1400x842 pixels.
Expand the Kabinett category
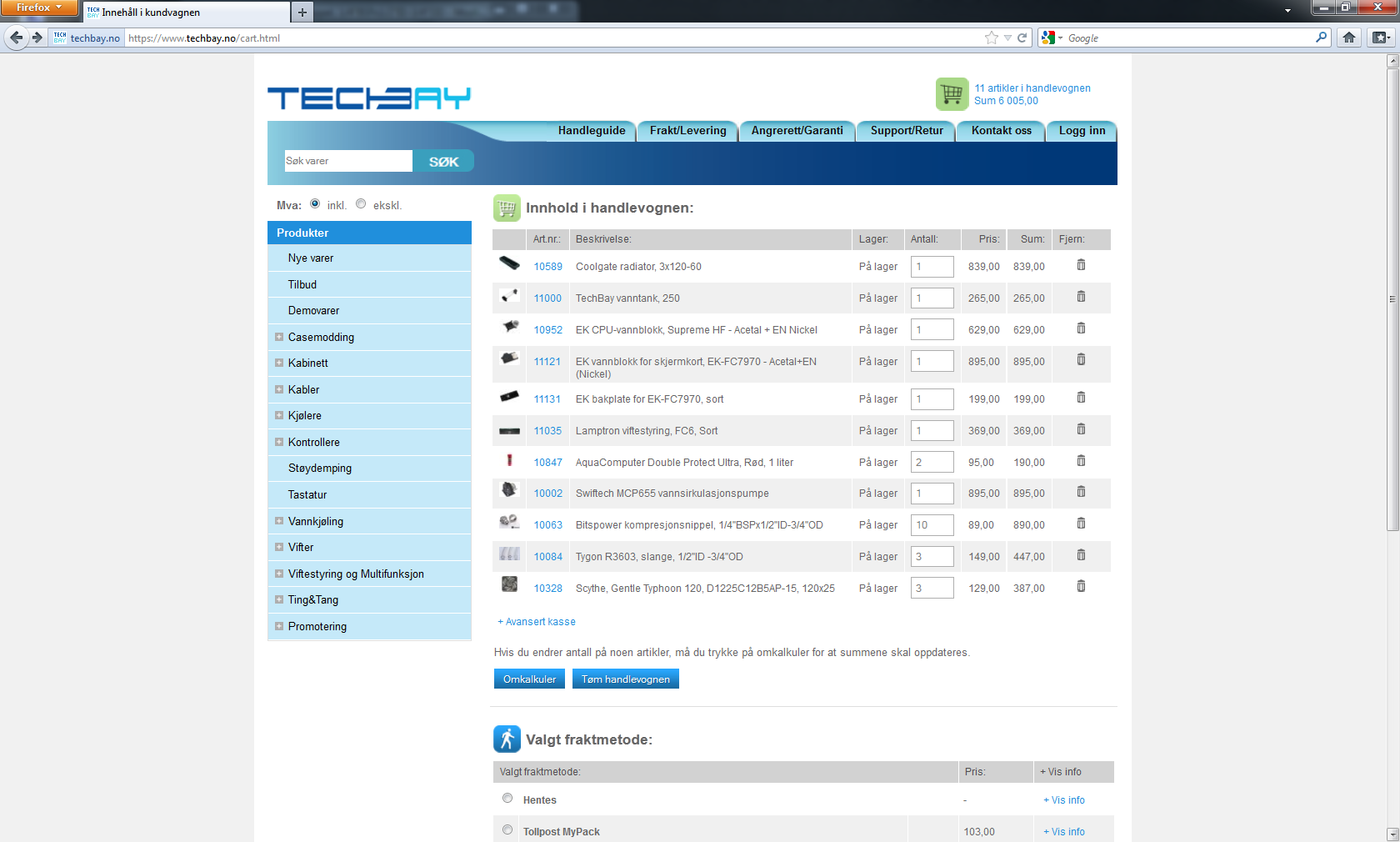(279, 363)
